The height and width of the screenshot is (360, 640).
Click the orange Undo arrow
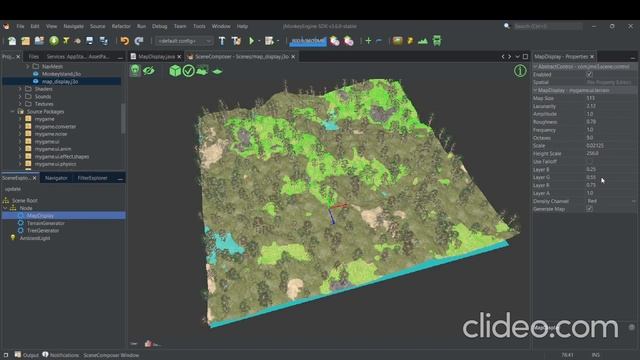[124, 41]
